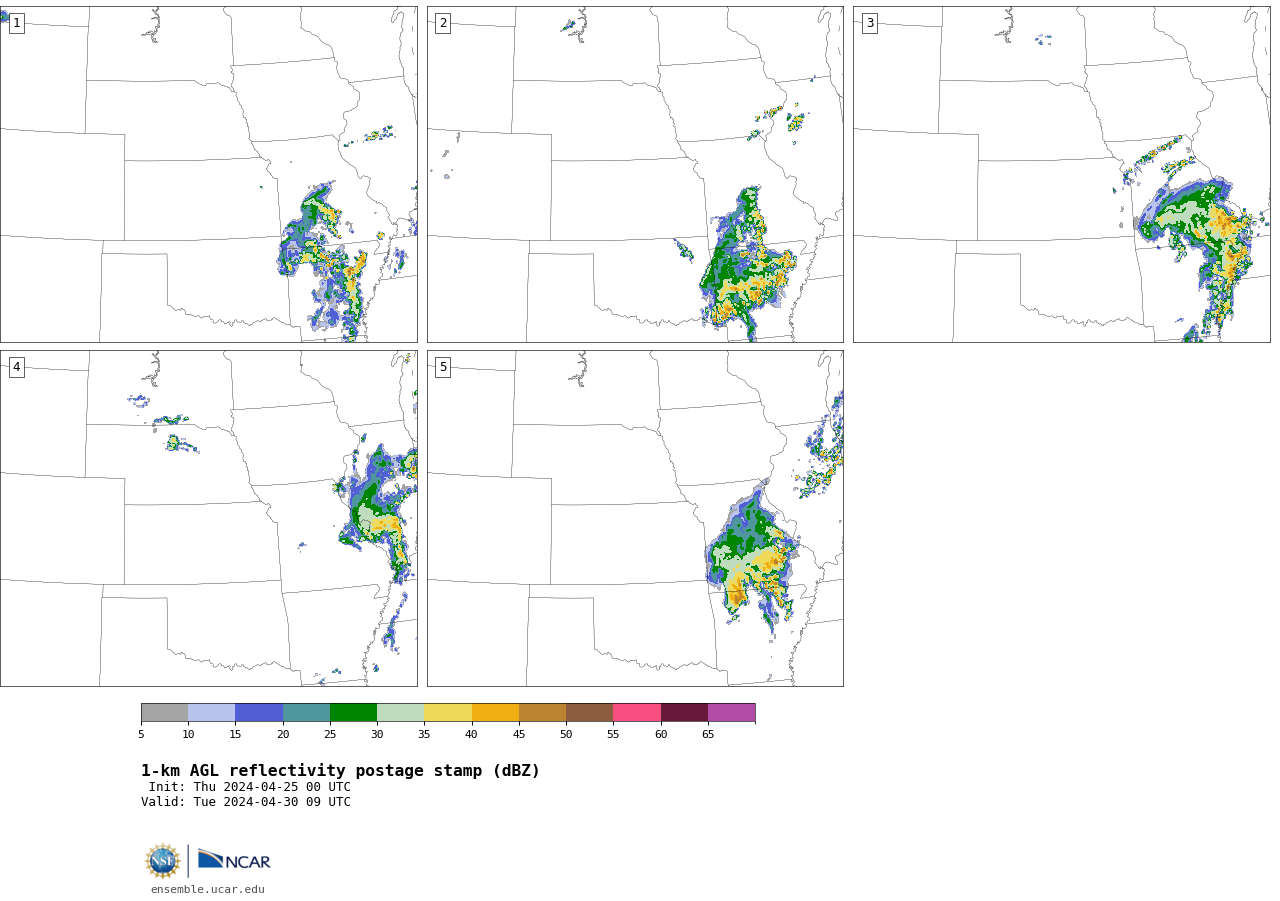This screenshot has width=1280, height=901.
Task: Click the colorbar tick label 35
Action: click(424, 735)
